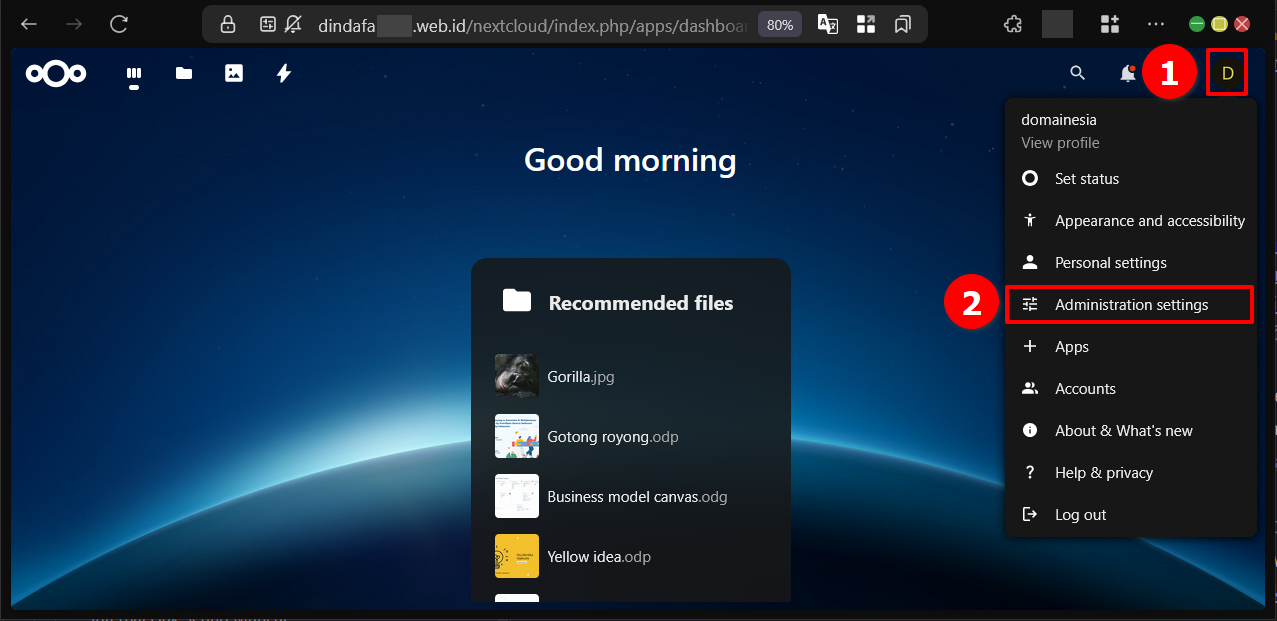Open Apps from user menu
1277x621 pixels.
click(1071, 347)
